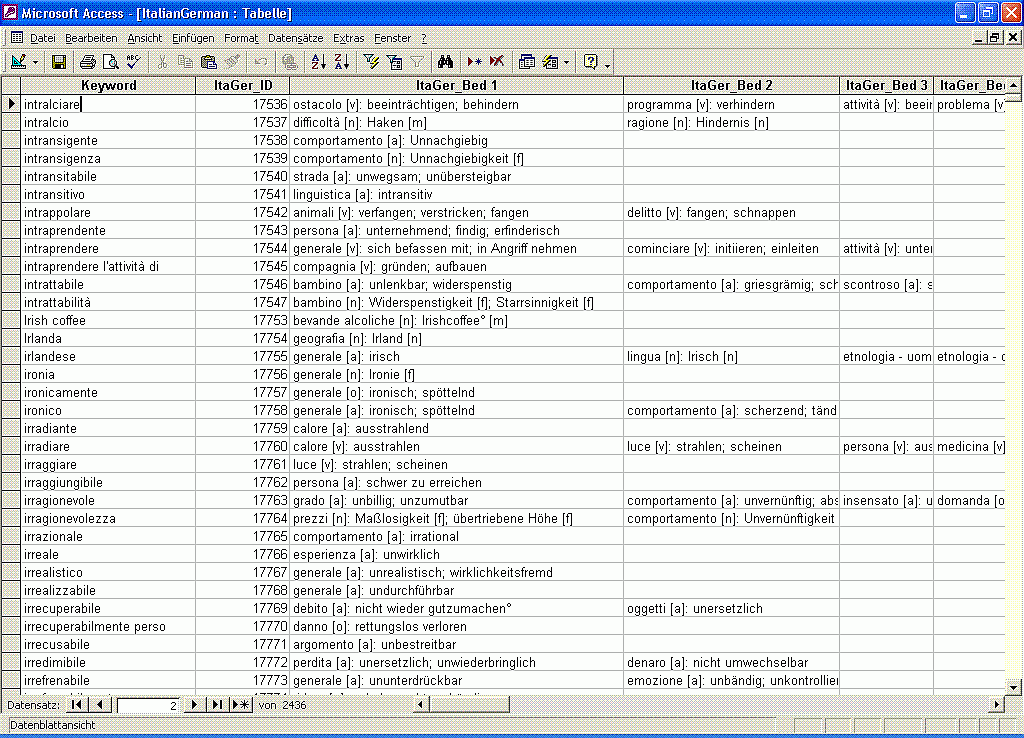Screen dimensions: 1024x738
Task: Click the cell 'delitto [v]: fangen; schnappen'
Action: [x=731, y=212]
